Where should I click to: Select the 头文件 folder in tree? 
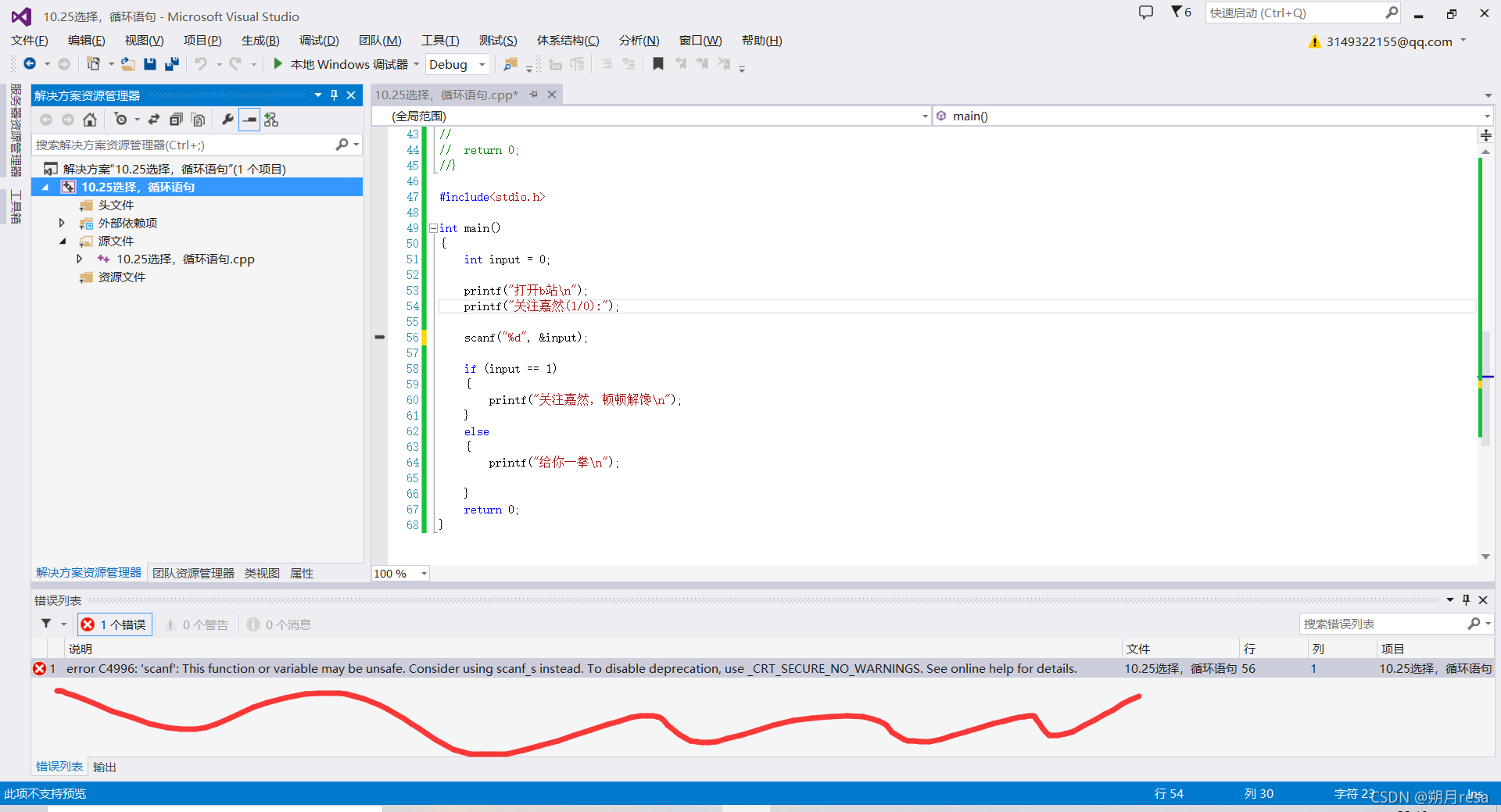(116, 206)
